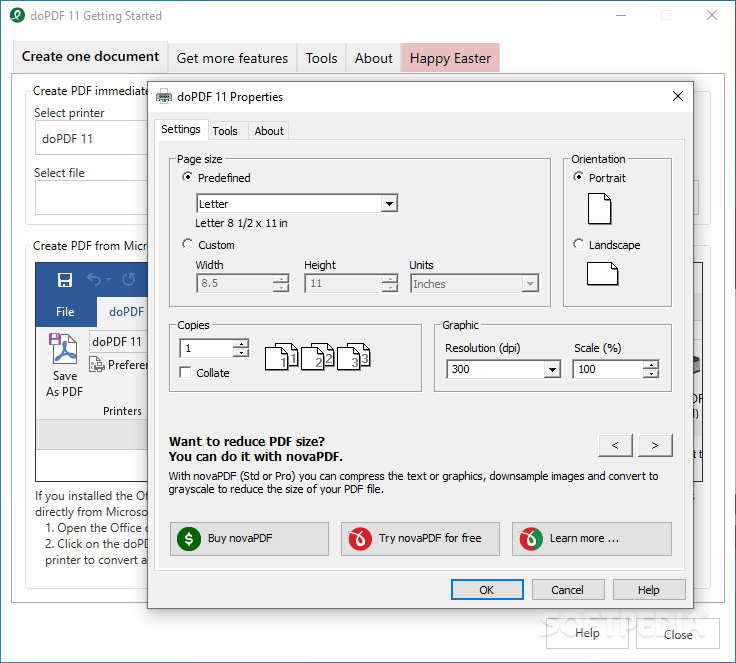Click the Redo icon in Word preview

coord(129,280)
